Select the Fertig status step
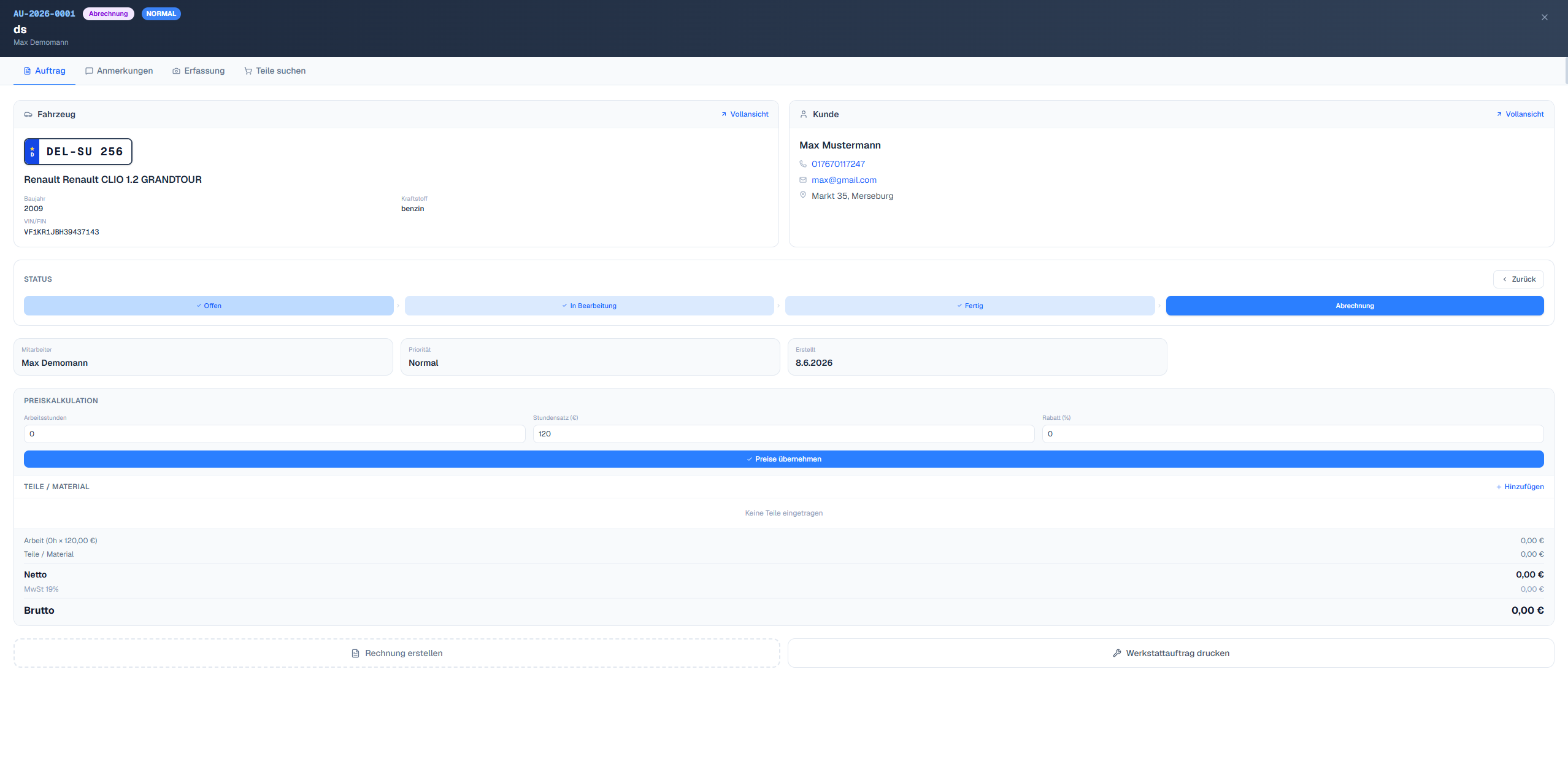Screen dimensions: 1568x777 (x=970, y=306)
